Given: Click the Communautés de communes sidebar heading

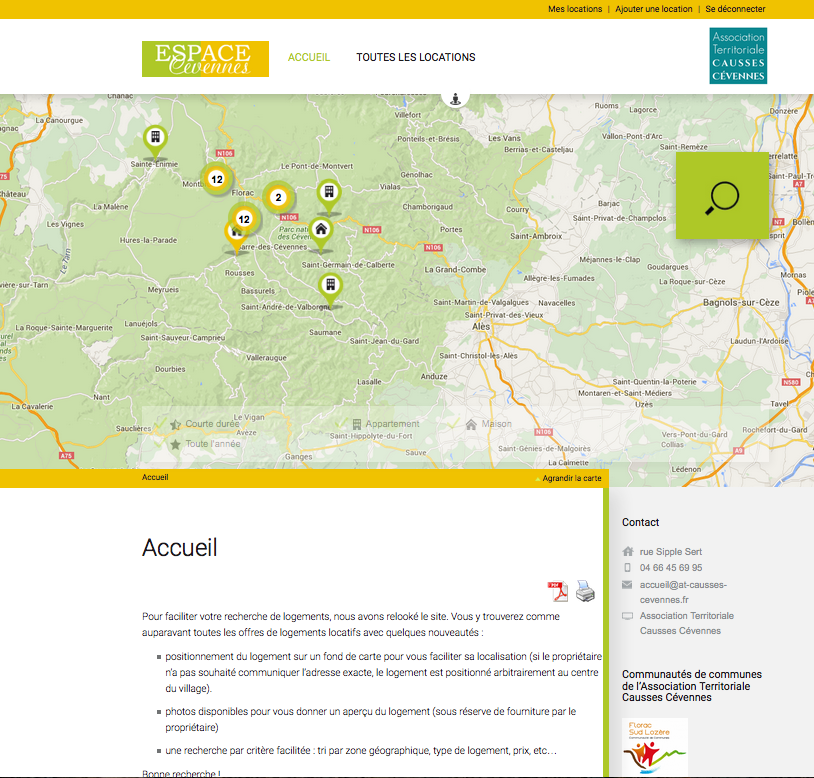Looking at the screenshot, I should [x=692, y=686].
